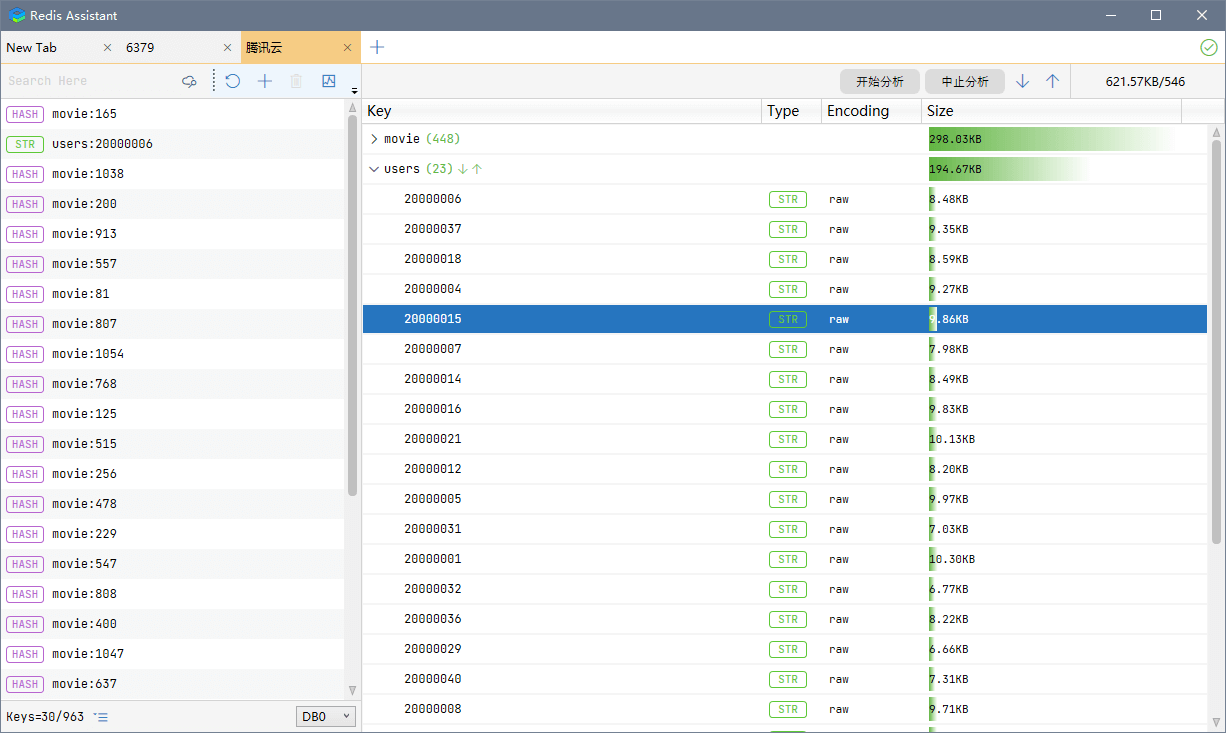Sort users ascending with green up arrow
The image size is (1226, 733).
click(x=477, y=169)
